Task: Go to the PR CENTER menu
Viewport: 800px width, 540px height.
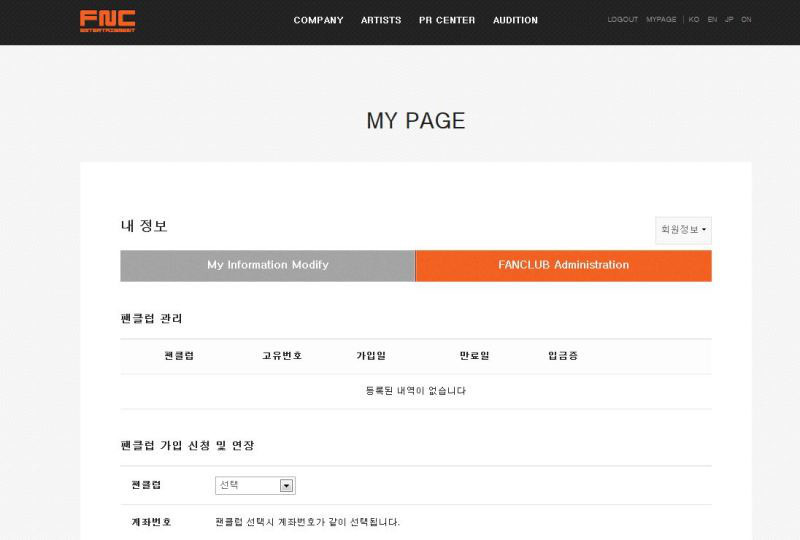Action: click(447, 20)
